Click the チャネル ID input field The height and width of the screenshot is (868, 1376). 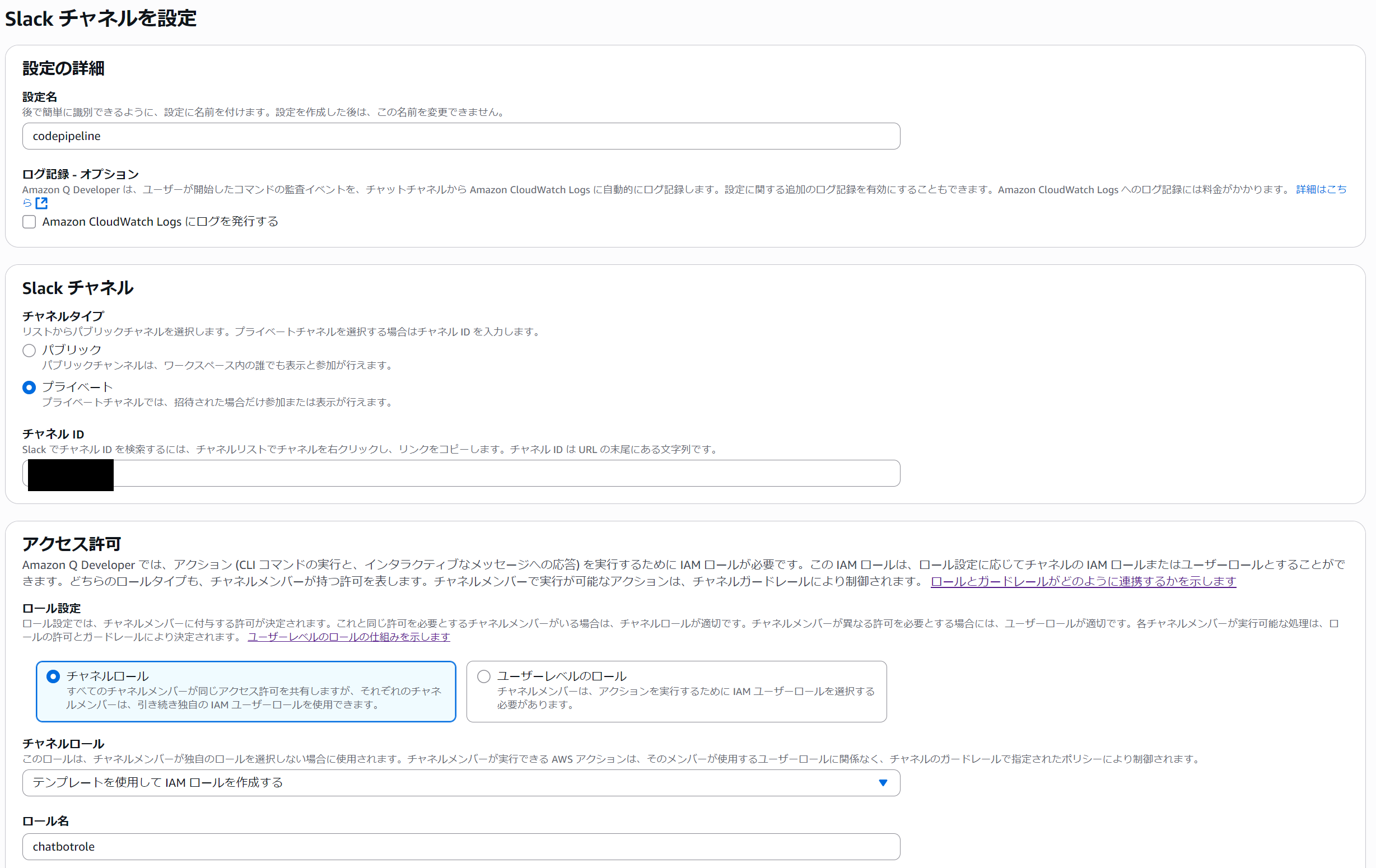461,473
